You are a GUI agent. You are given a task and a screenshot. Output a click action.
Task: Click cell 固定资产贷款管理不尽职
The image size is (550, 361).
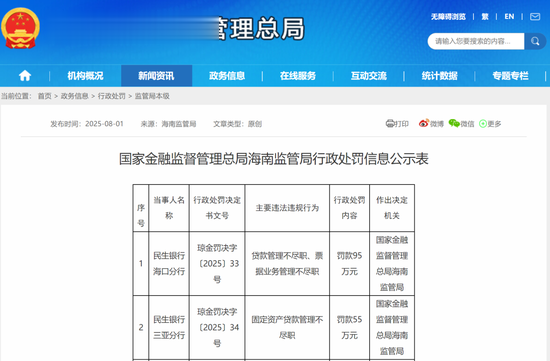(287, 327)
